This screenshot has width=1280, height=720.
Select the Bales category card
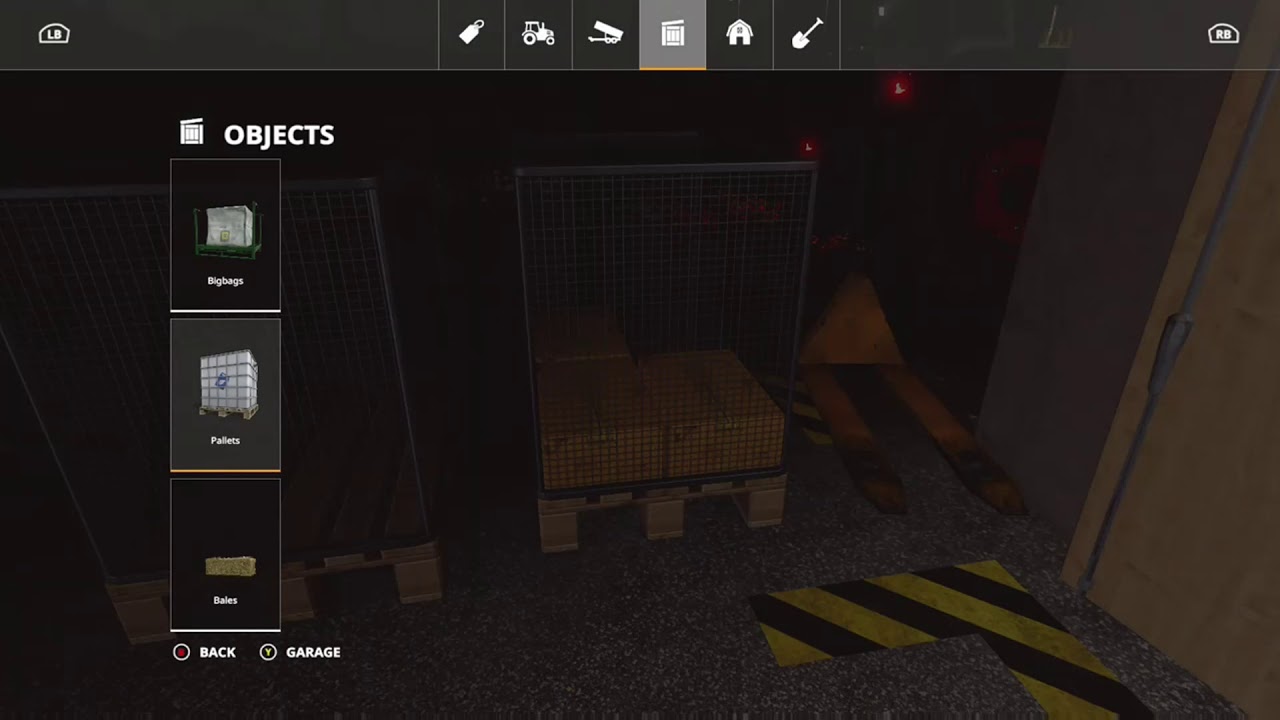click(x=225, y=555)
